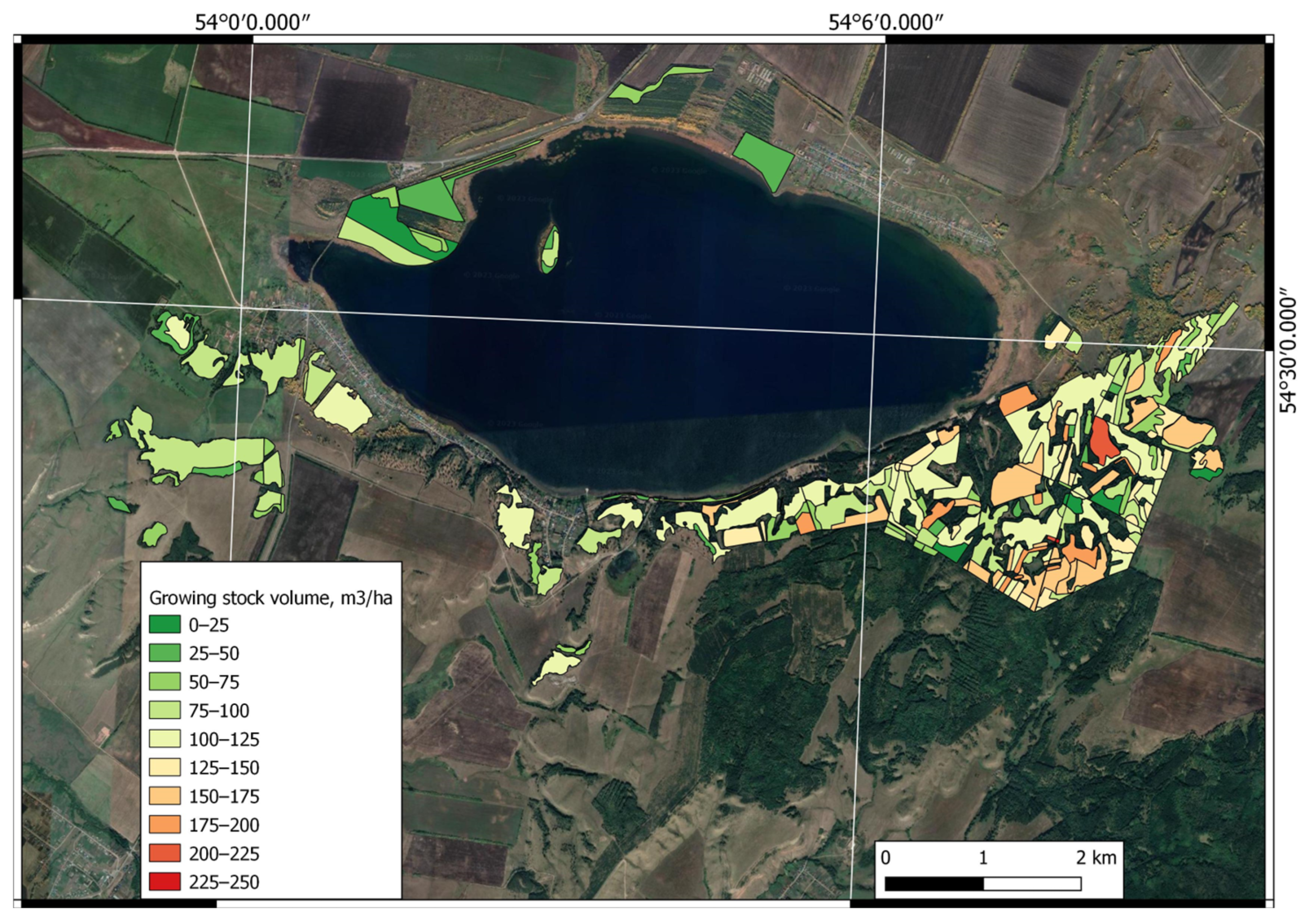Click the 100–125 pale yellow-green swatch
Image resolution: width=1309 pixels, height=924 pixels.
click(164, 739)
